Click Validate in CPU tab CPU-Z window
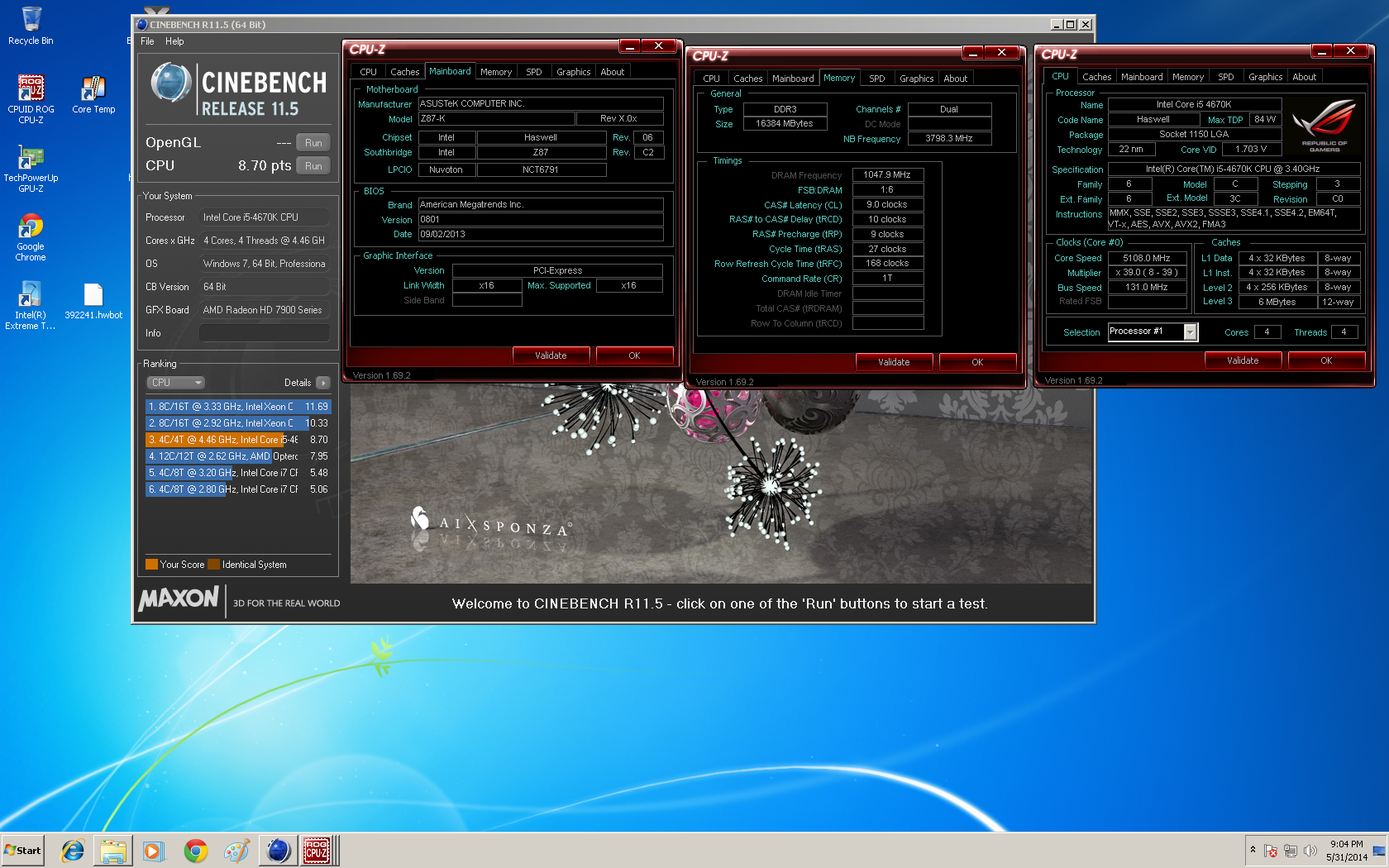Image resolution: width=1389 pixels, height=868 pixels. [x=1243, y=360]
